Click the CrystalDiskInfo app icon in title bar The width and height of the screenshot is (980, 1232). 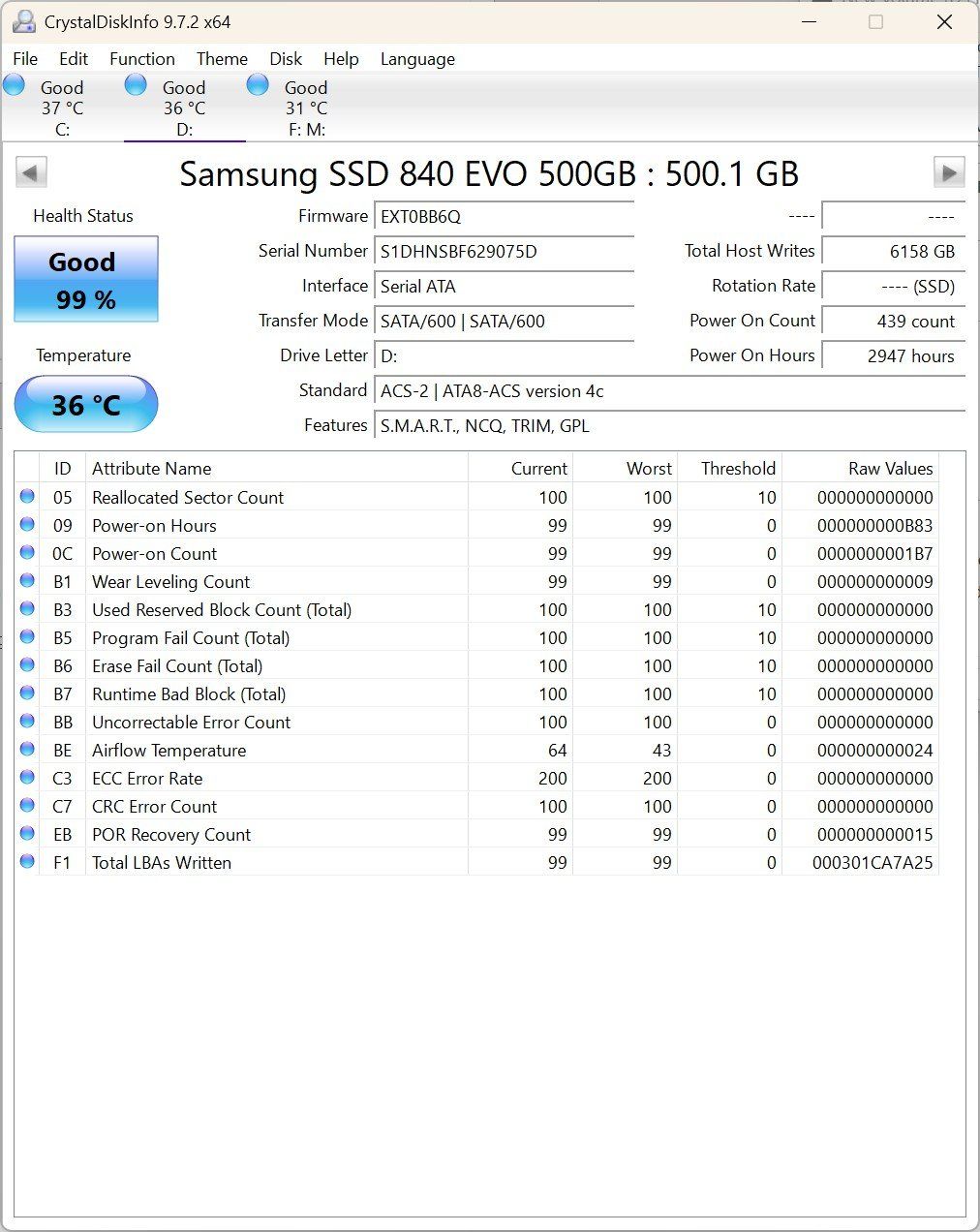click(x=23, y=21)
